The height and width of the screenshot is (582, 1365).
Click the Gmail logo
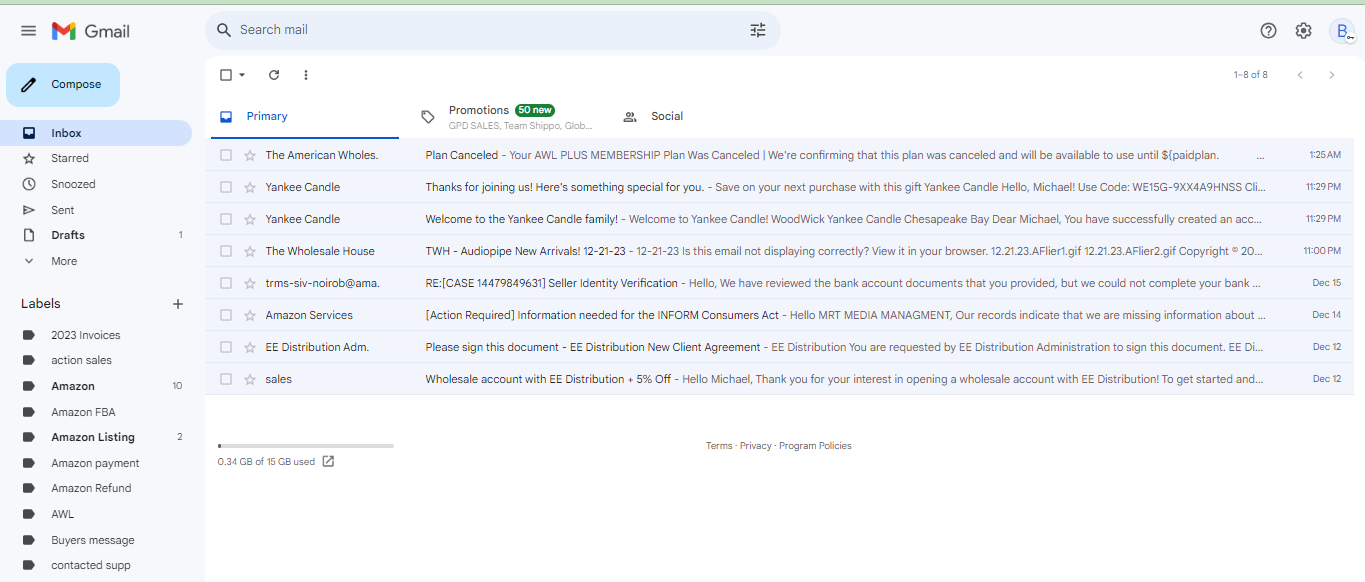(x=91, y=31)
